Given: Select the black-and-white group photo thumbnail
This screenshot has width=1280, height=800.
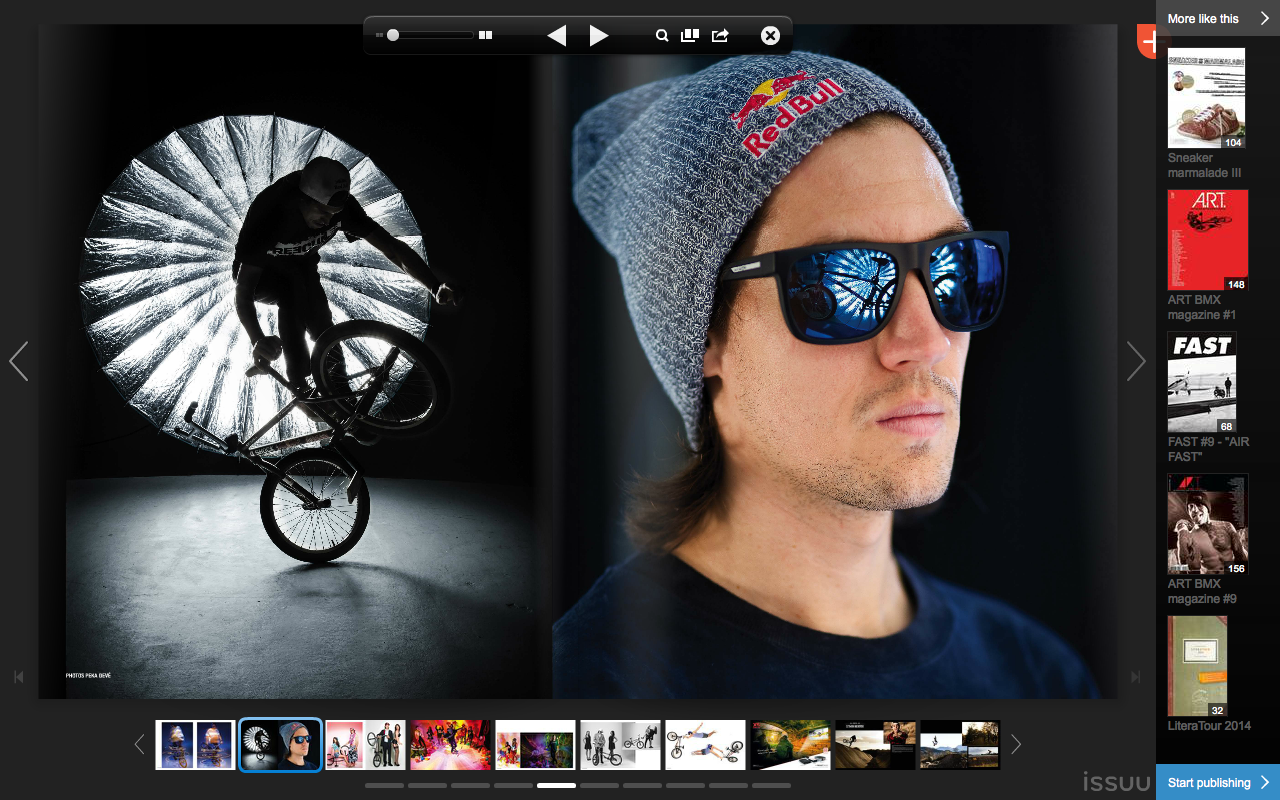Looking at the screenshot, I should (x=620, y=745).
